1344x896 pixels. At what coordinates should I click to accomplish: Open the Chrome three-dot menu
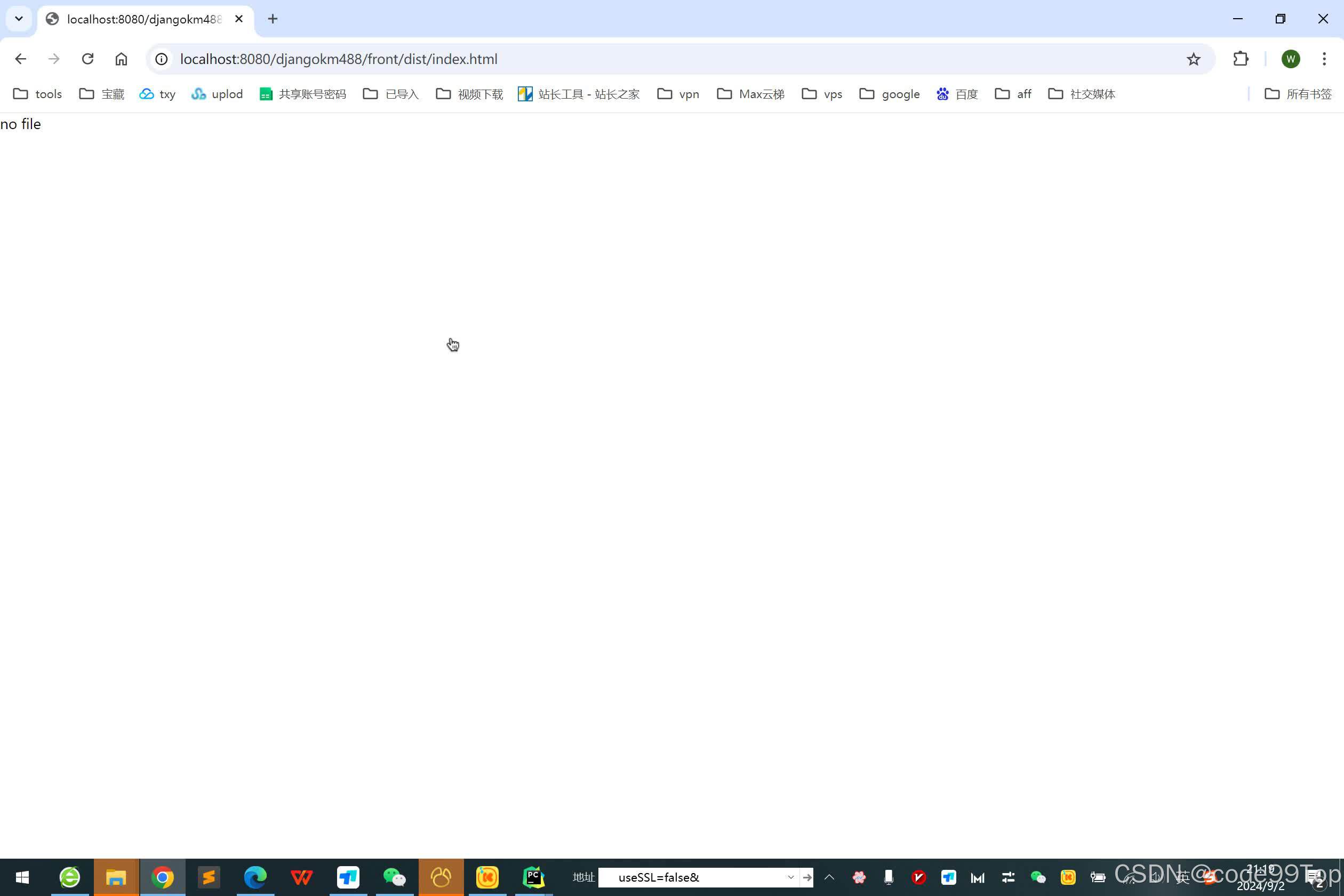pyautogui.click(x=1325, y=59)
